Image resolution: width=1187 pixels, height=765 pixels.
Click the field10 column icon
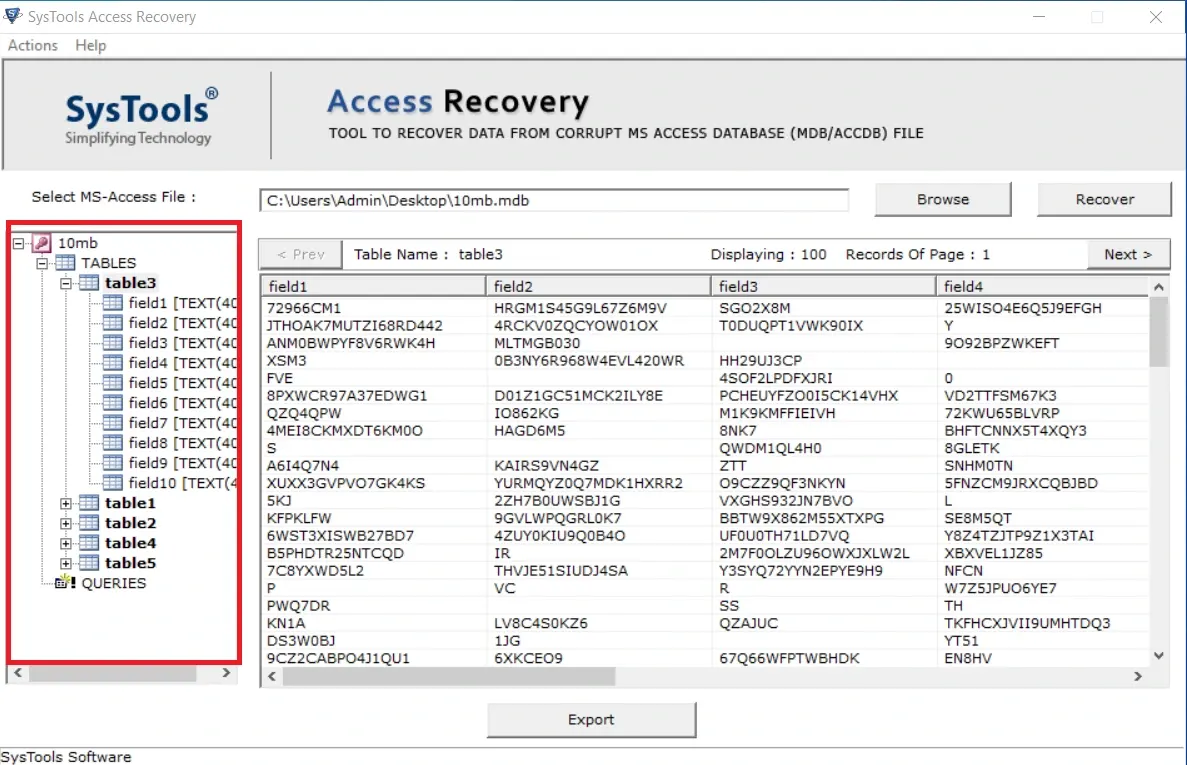point(113,483)
